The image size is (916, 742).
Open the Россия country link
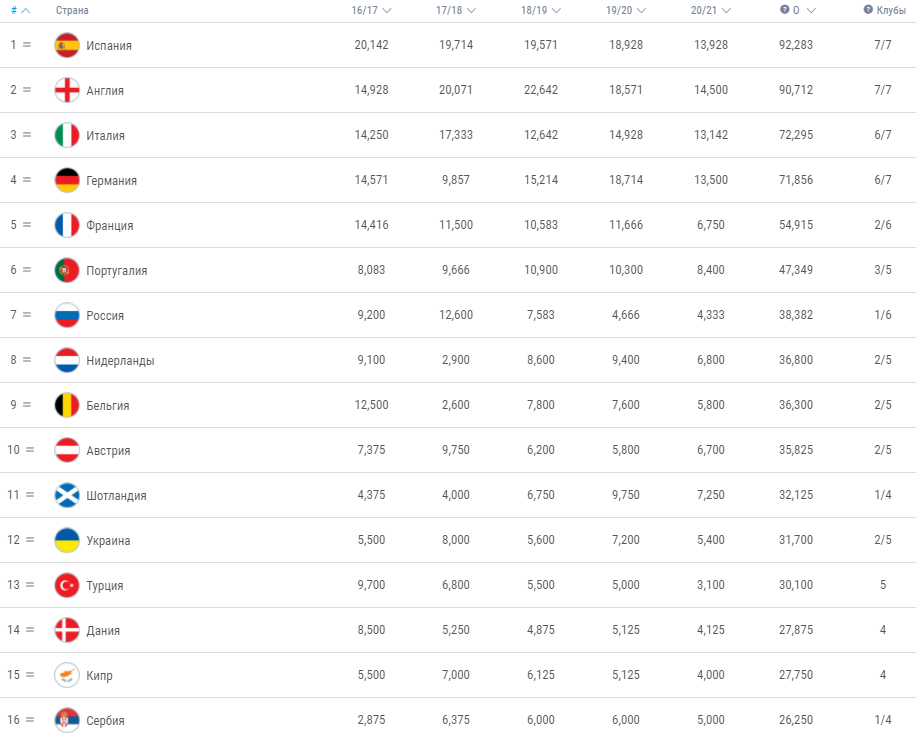105,316
